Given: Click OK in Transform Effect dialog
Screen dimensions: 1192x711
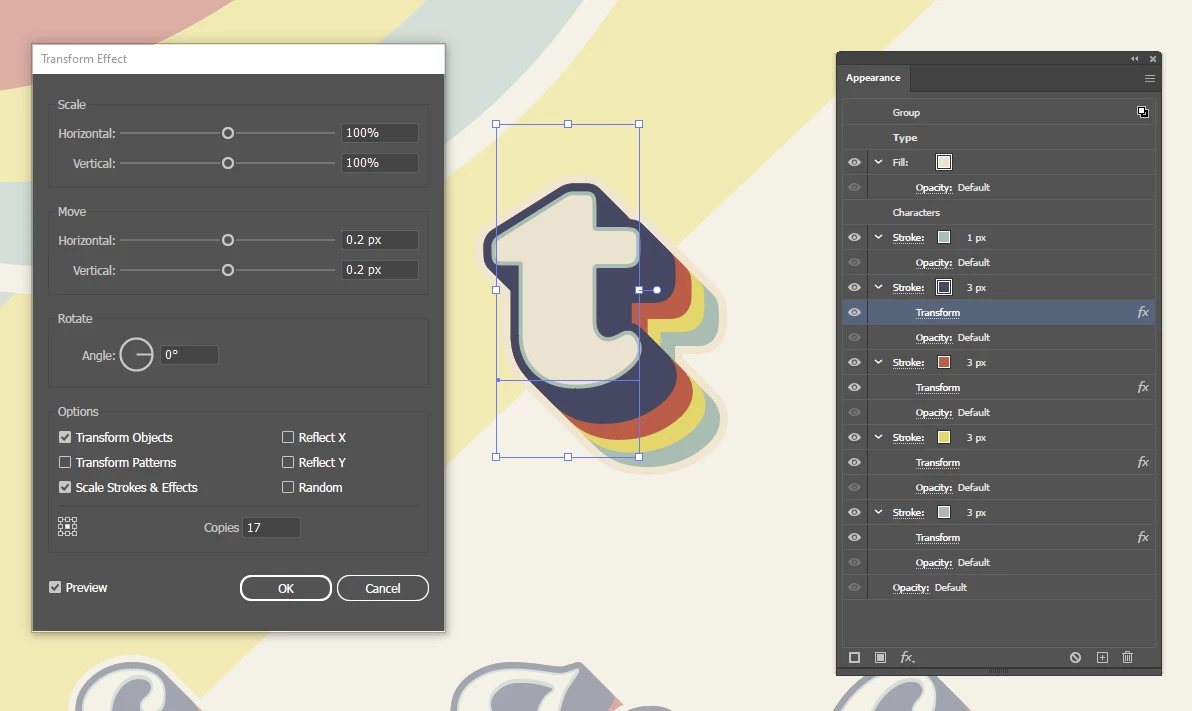Looking at the screenshot, I should (286, 588).
